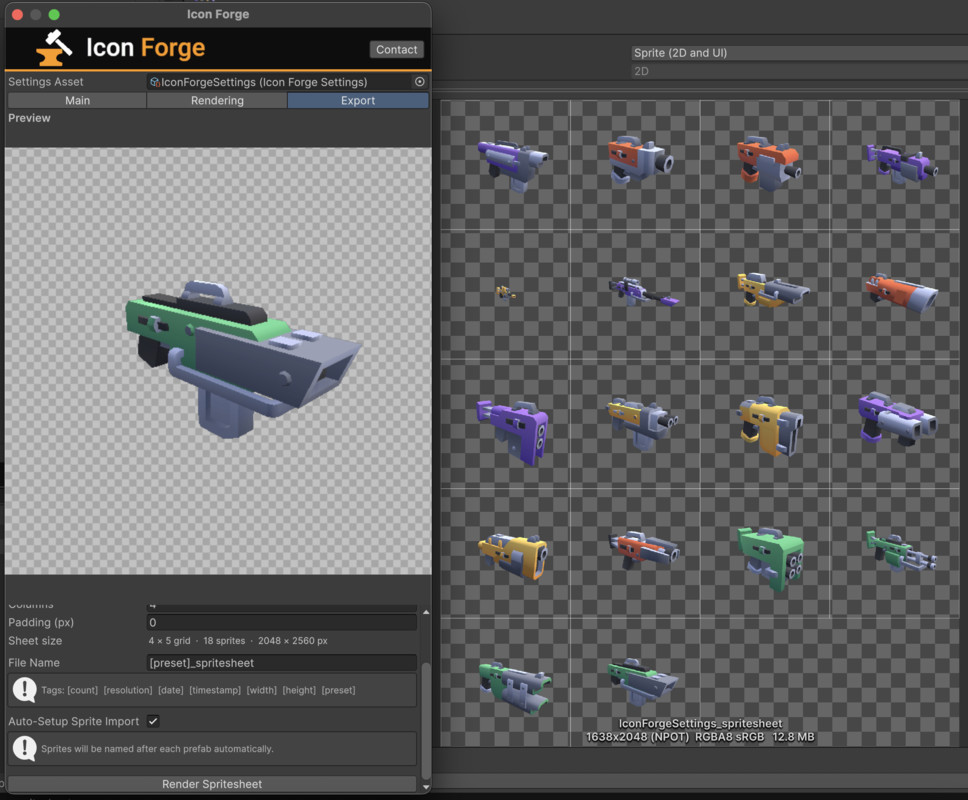Select orange-gray gun sprite in top row
Image resolution: width=968 pixels, height=800 pixels.
(640, 160)
